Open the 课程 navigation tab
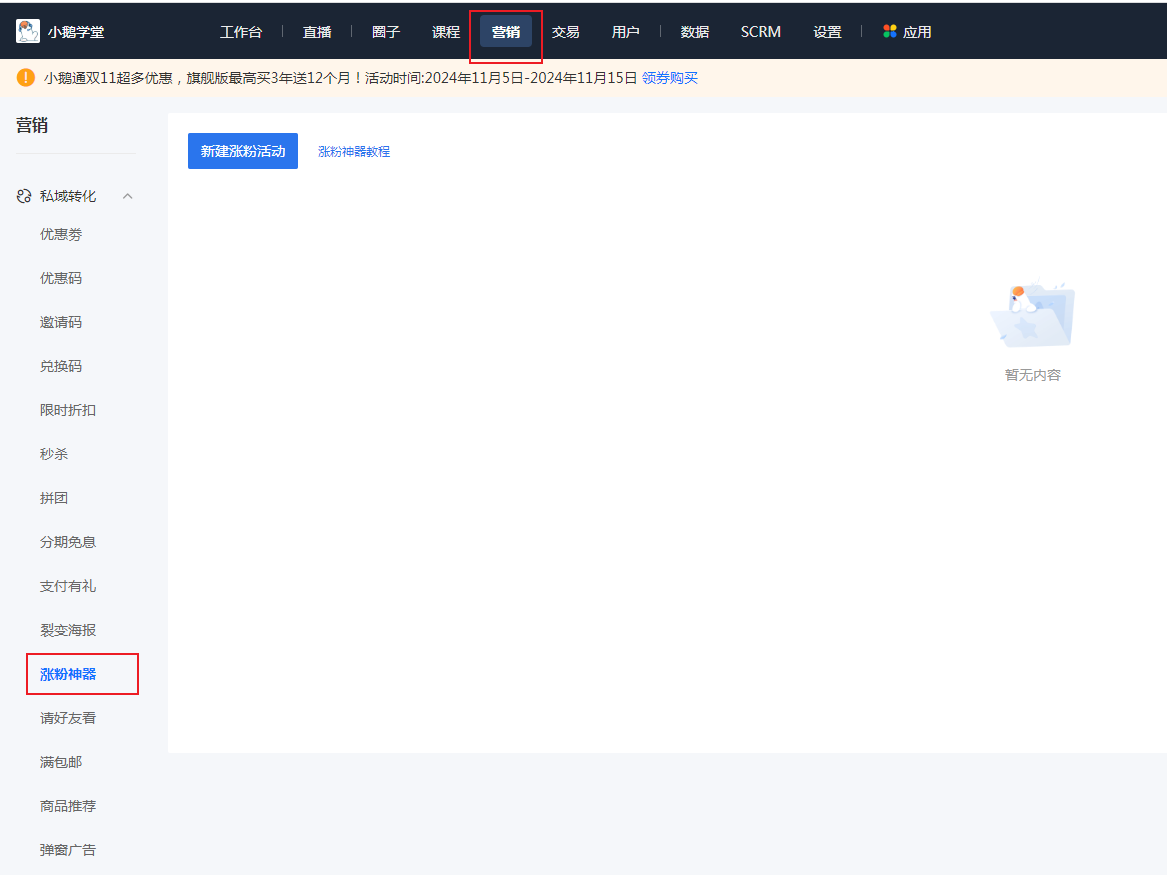The width and height of the screenshot is (1167, 875). pyautogui.click(x=446, y=32)
